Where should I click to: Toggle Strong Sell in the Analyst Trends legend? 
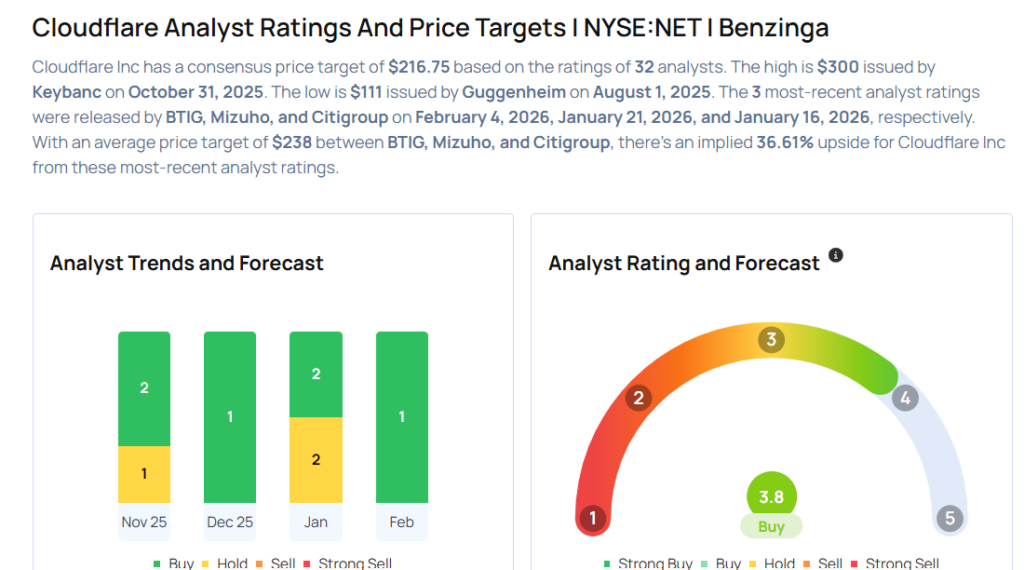[348, 564]
